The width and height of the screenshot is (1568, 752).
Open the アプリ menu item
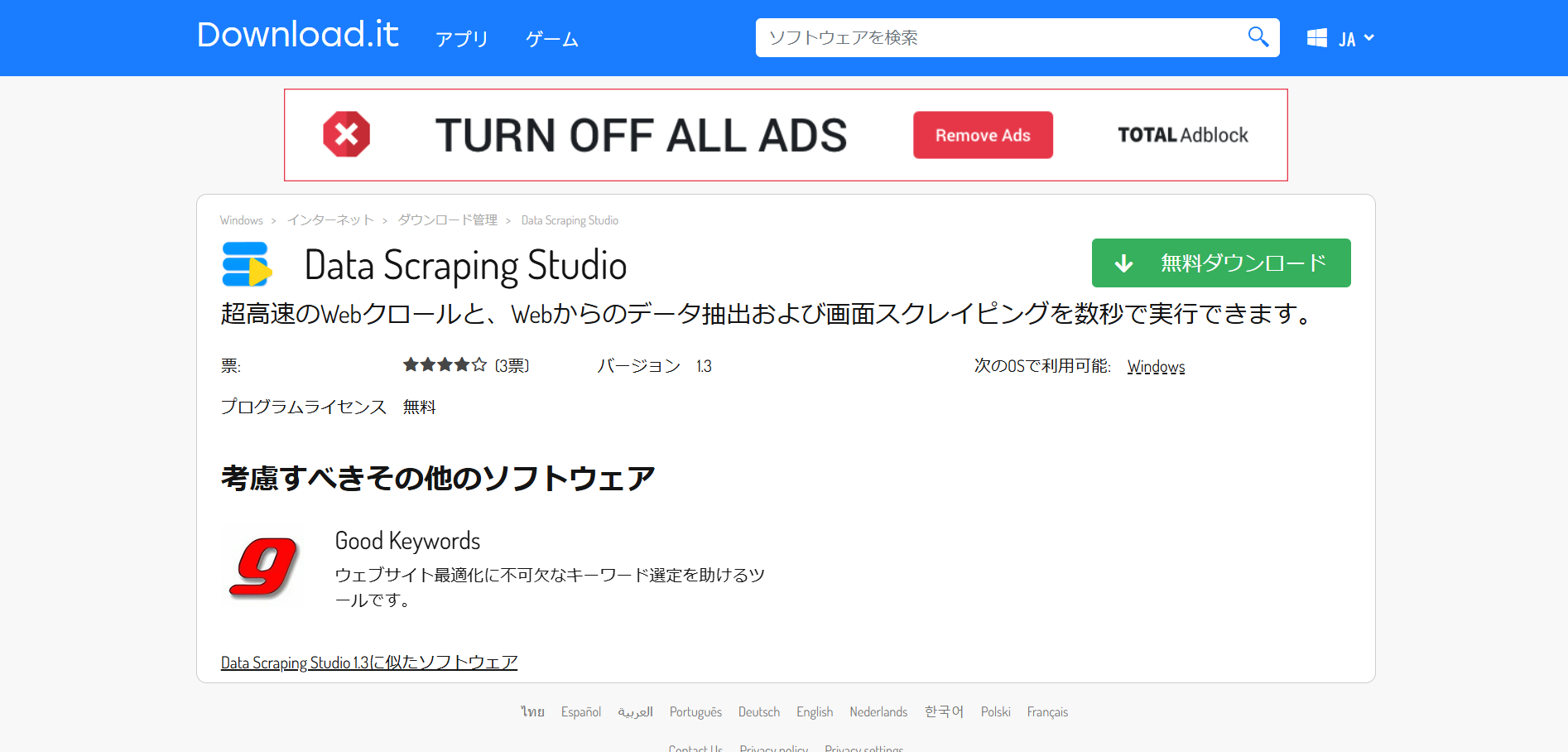461,38
